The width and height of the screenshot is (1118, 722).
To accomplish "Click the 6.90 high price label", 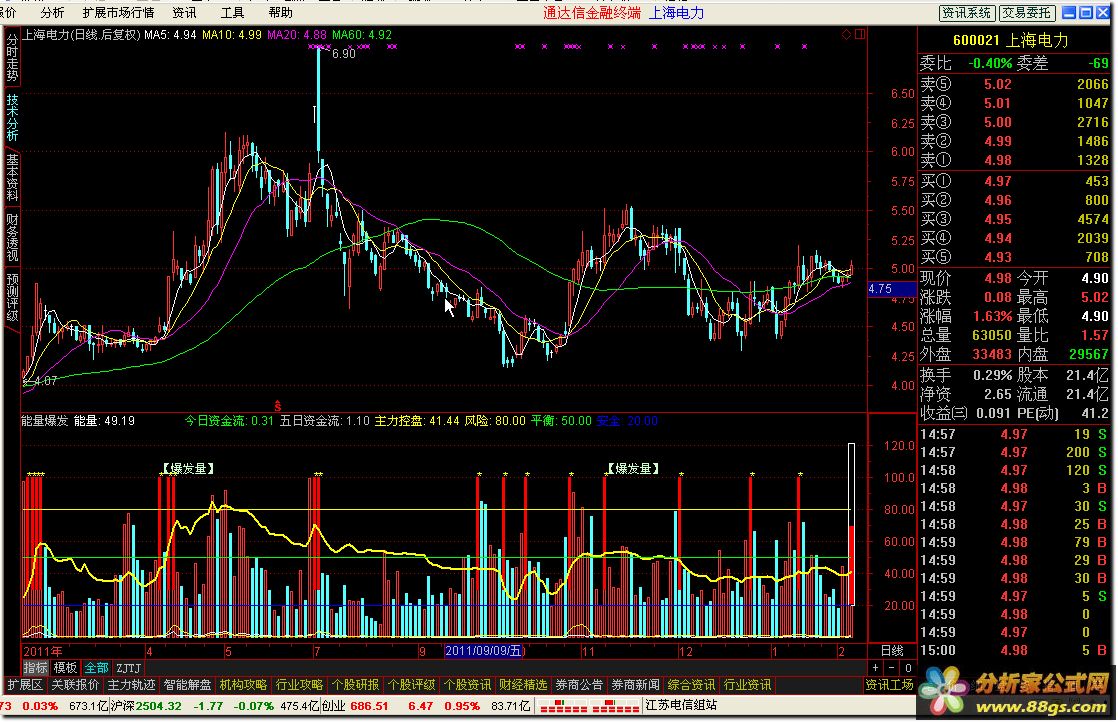I will [344, 53].
